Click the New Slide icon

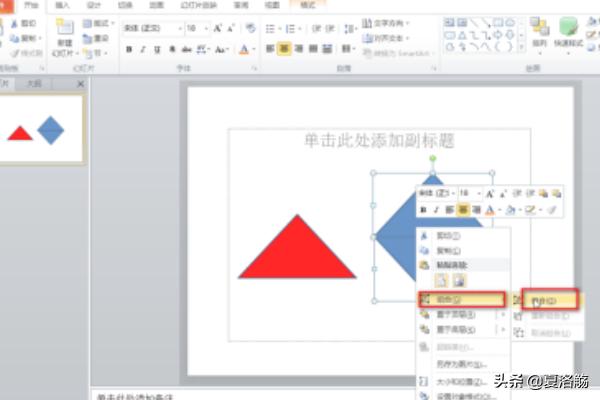(65, 27)
